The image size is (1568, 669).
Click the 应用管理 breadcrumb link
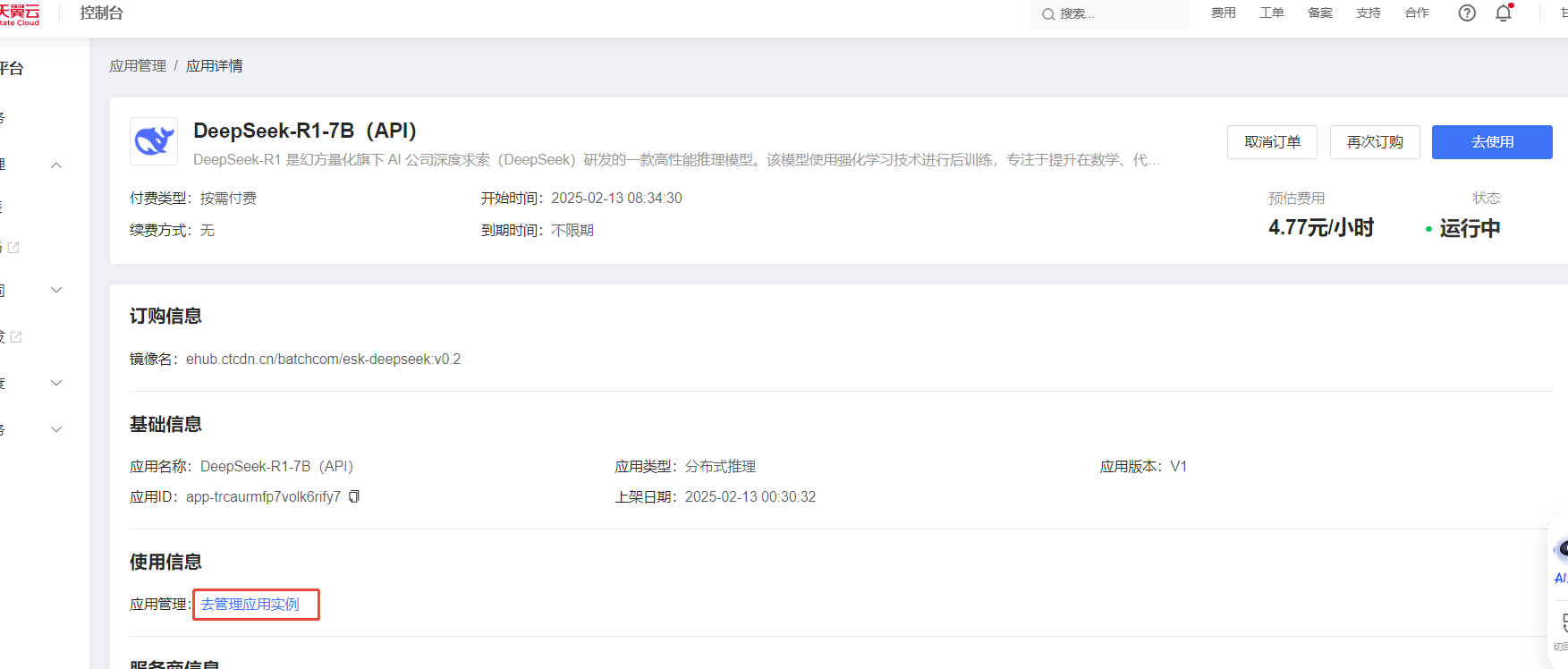pos(138,66)
